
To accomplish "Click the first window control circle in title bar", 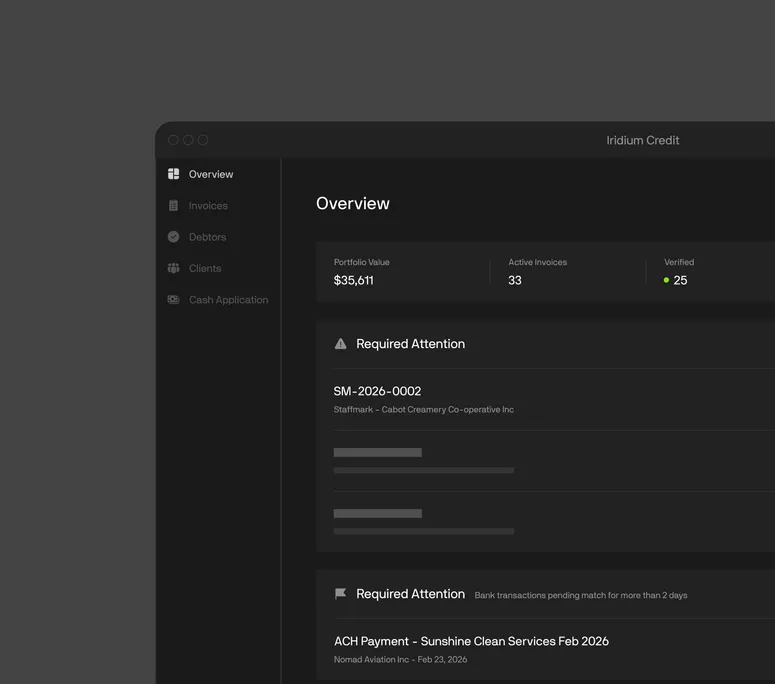I will [173, 140].
